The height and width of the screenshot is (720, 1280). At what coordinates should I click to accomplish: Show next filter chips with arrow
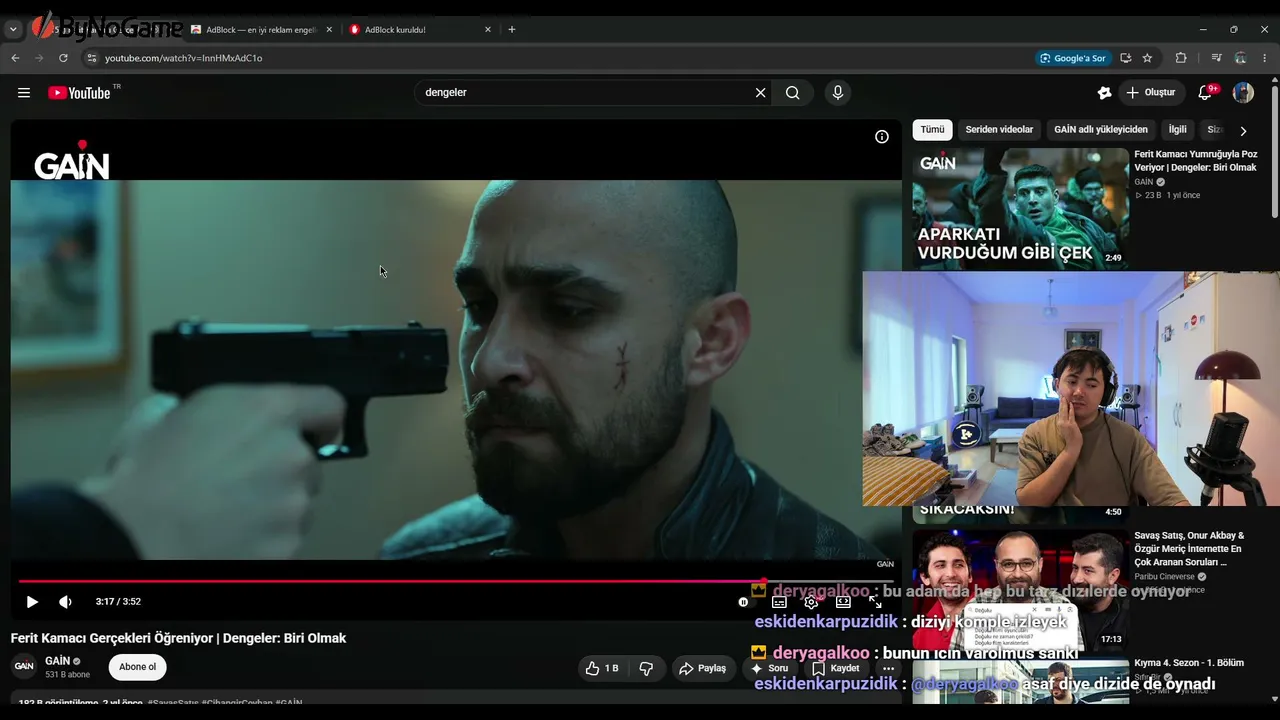tap(1243, 130)
